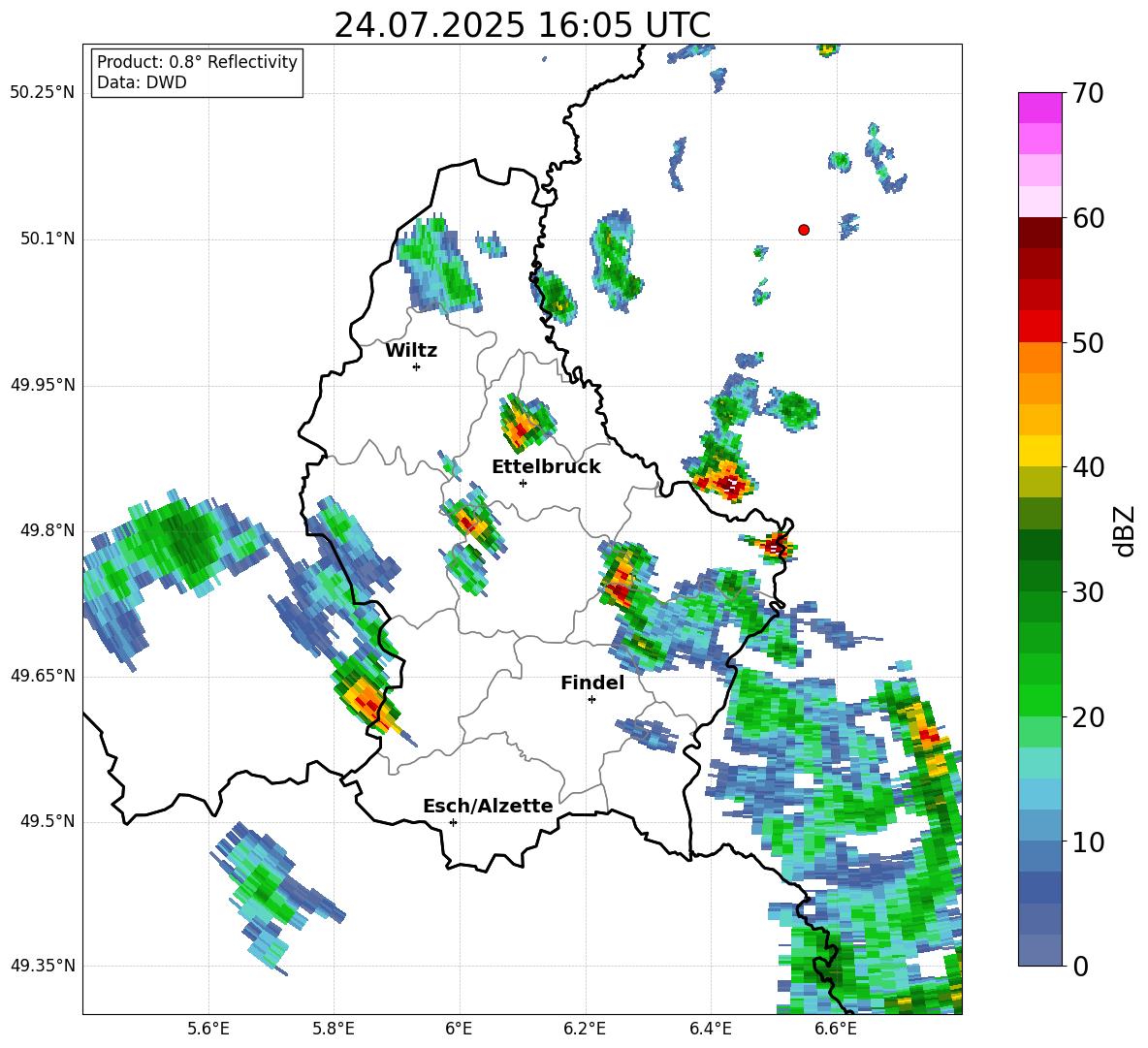1148x1048 pixels.
Task: Click the 49.65°N latitude label
Action: (43, 677)
